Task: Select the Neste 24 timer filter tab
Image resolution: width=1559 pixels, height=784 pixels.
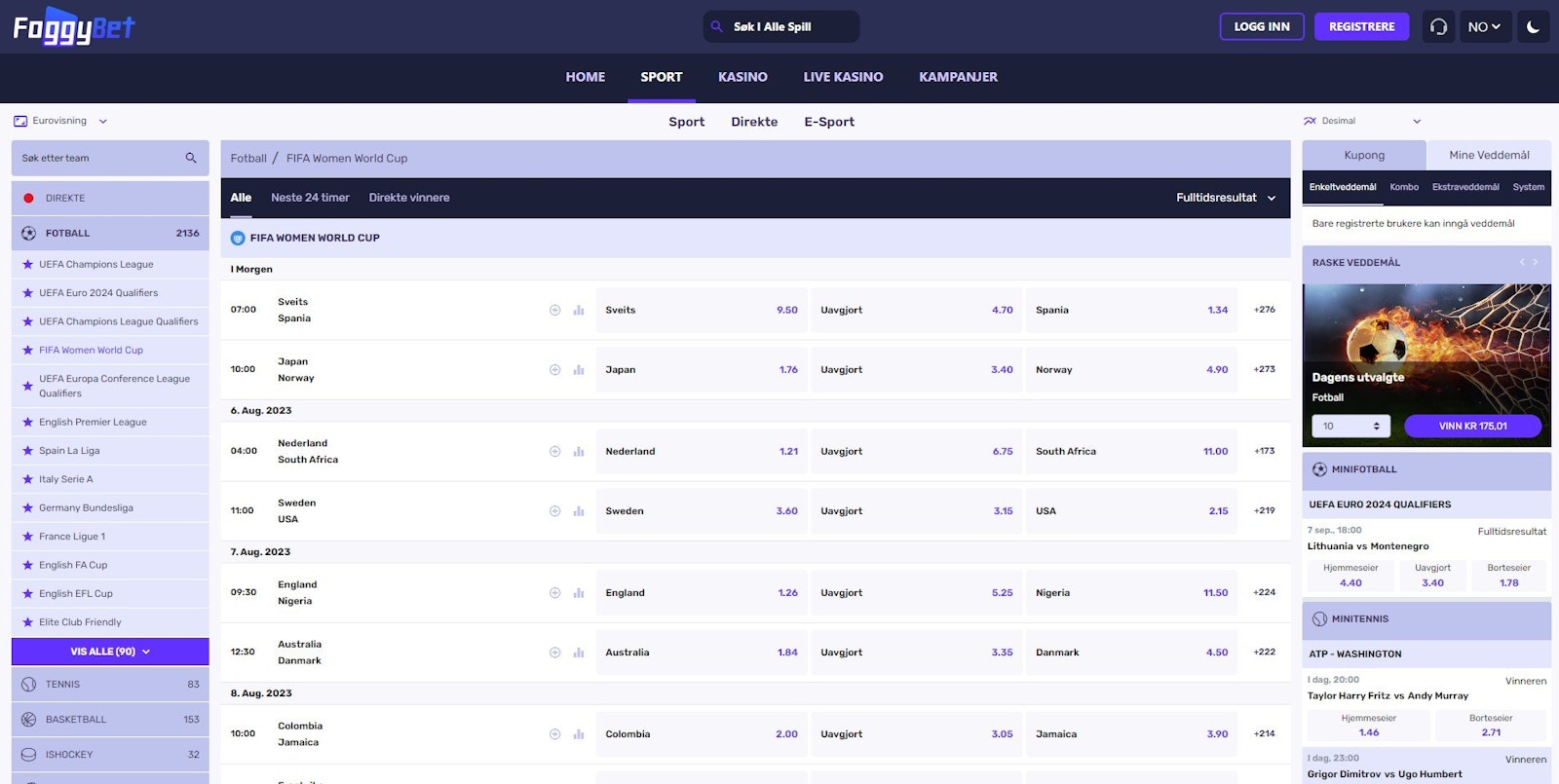Action: (x=310, y=197)
